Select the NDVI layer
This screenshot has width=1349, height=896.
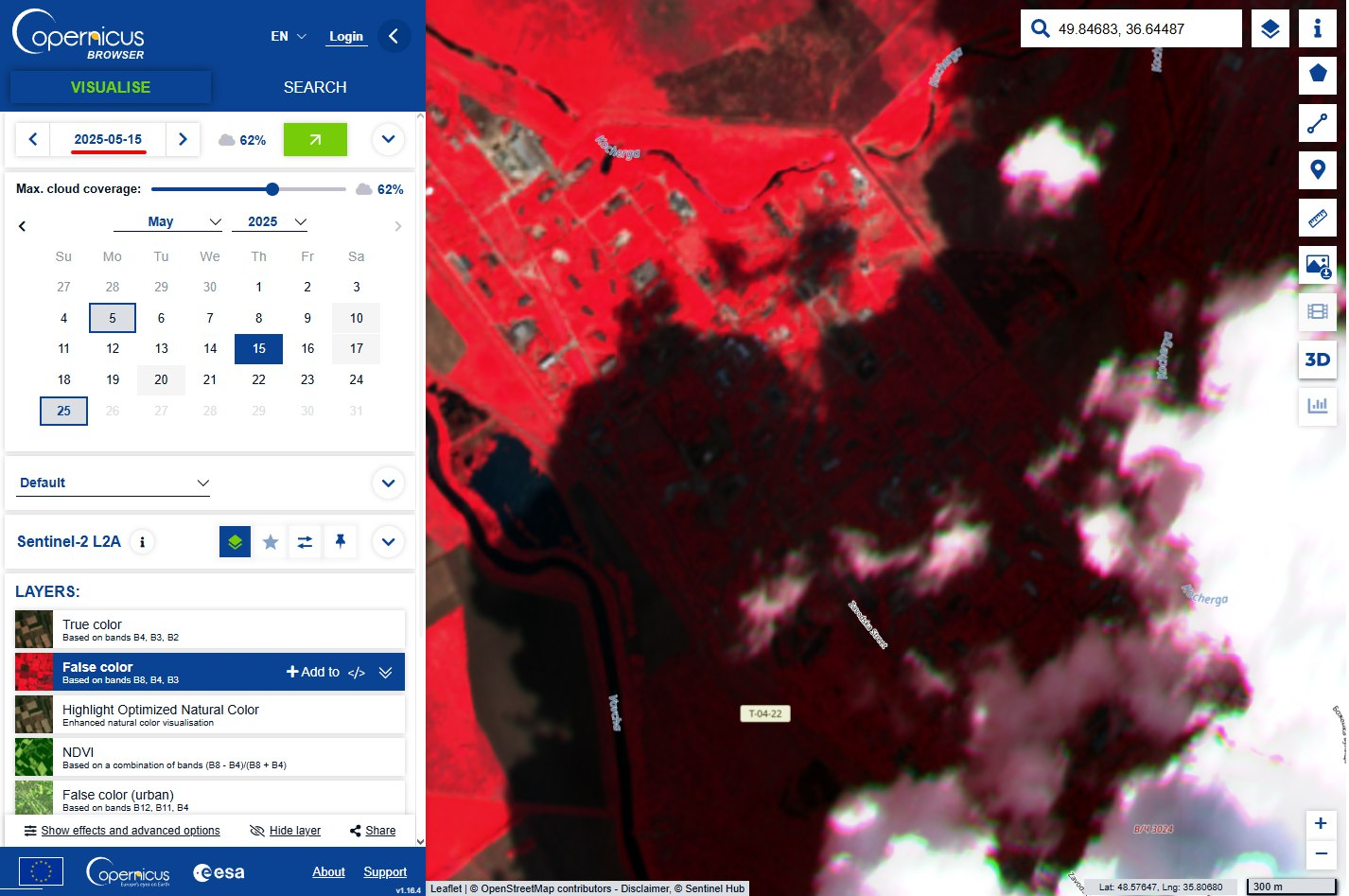210,757
